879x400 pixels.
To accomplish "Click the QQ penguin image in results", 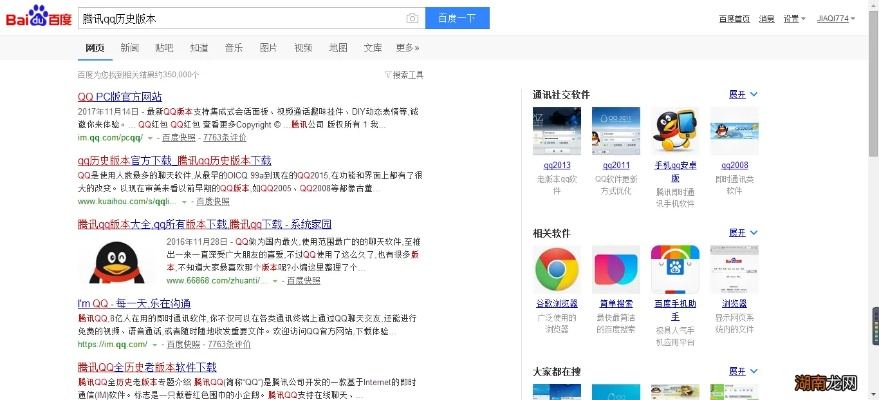I will (117, 262).
